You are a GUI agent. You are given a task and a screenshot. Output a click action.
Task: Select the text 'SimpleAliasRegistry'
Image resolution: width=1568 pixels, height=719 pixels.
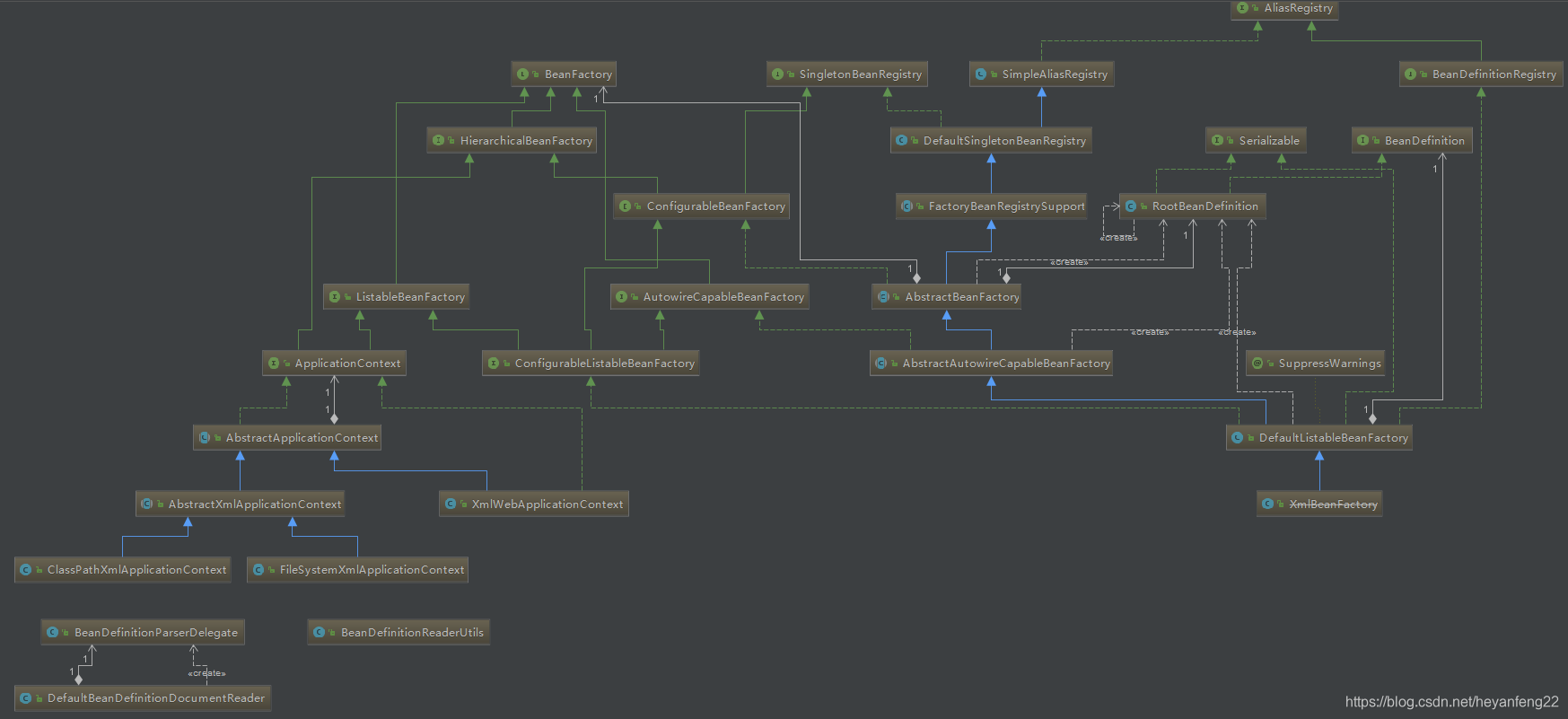point(1055,75)
